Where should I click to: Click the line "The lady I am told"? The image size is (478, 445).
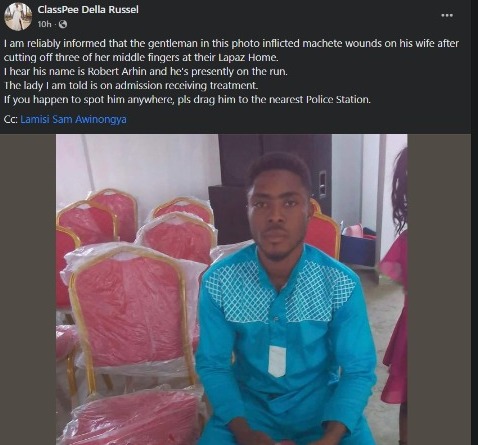(x=131, y=86)
